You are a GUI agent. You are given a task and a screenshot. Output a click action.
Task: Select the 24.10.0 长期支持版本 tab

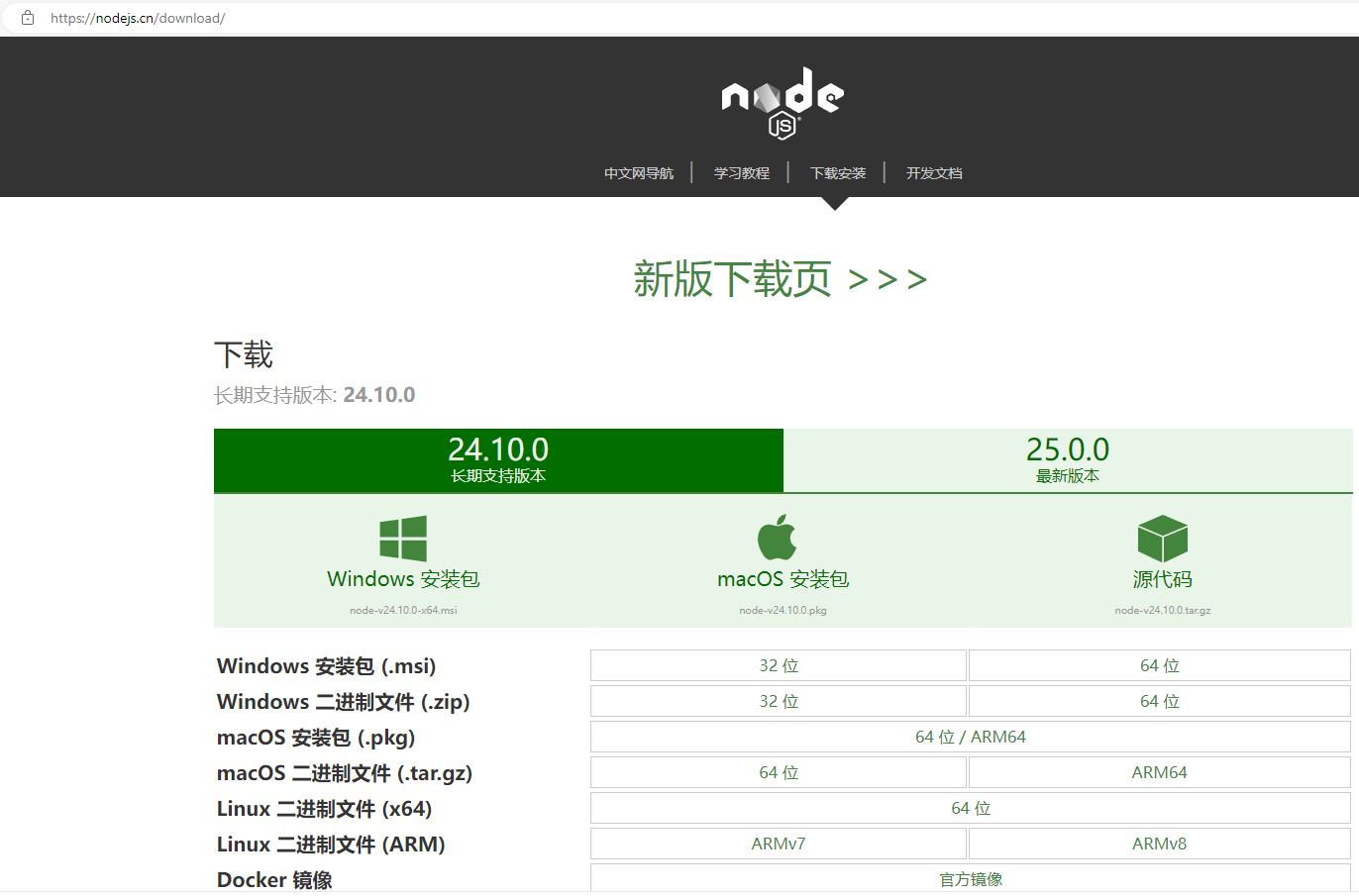click(x=499, y=459)
